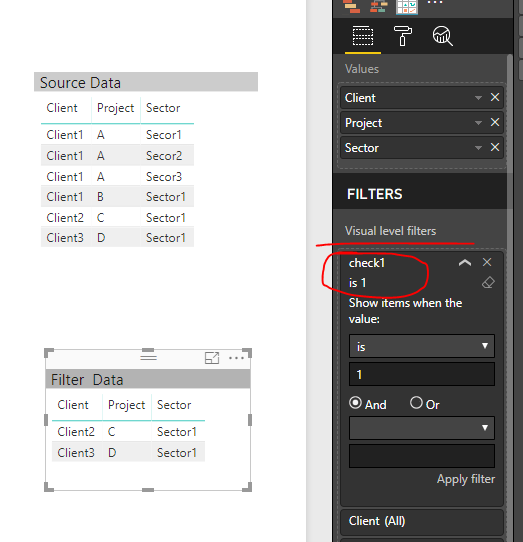Select the Secor2 cell in Source Data
The height and width of the screenshot is (542, 523).
164,156
